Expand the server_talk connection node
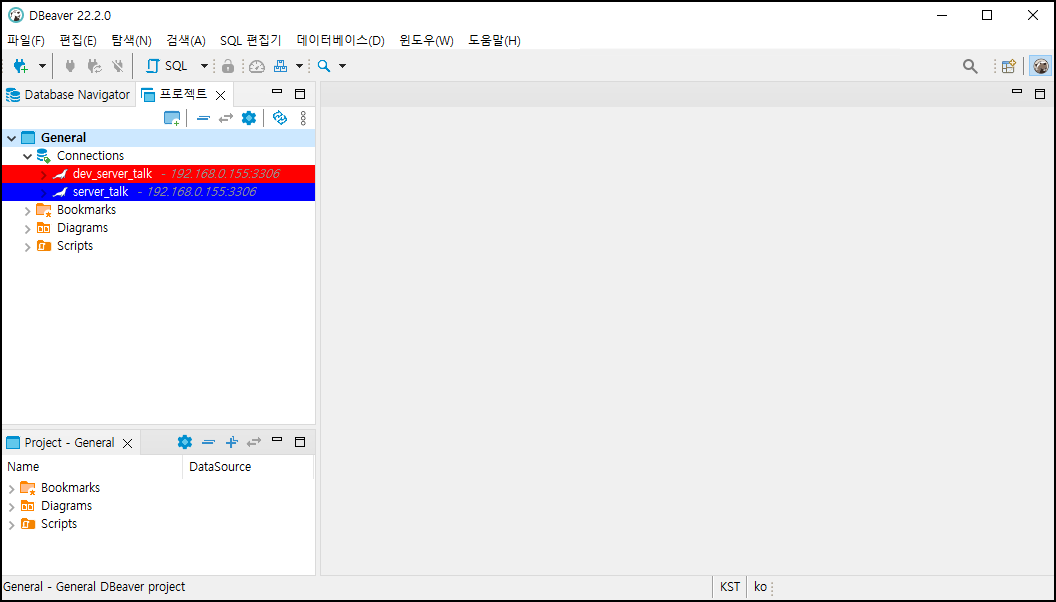Screen dimensions: 1056x602 tap(44, 193)
